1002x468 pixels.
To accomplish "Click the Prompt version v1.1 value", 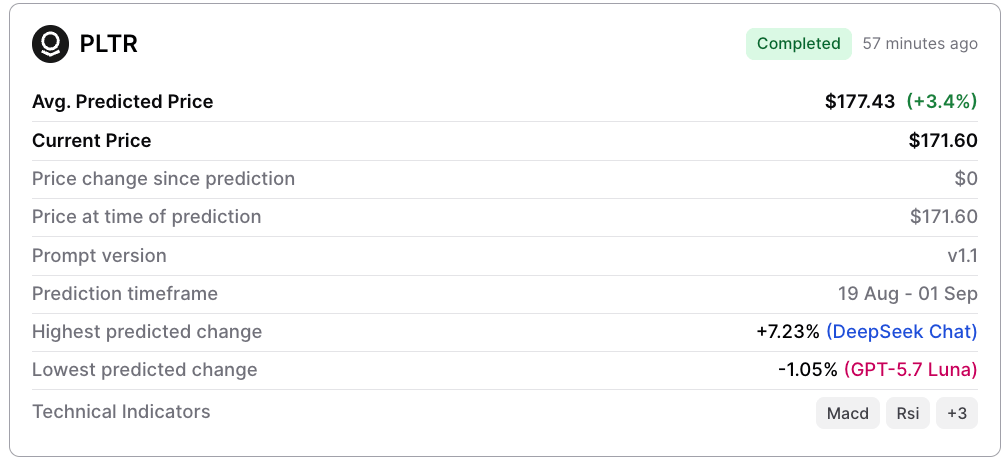I will point(962,256).
